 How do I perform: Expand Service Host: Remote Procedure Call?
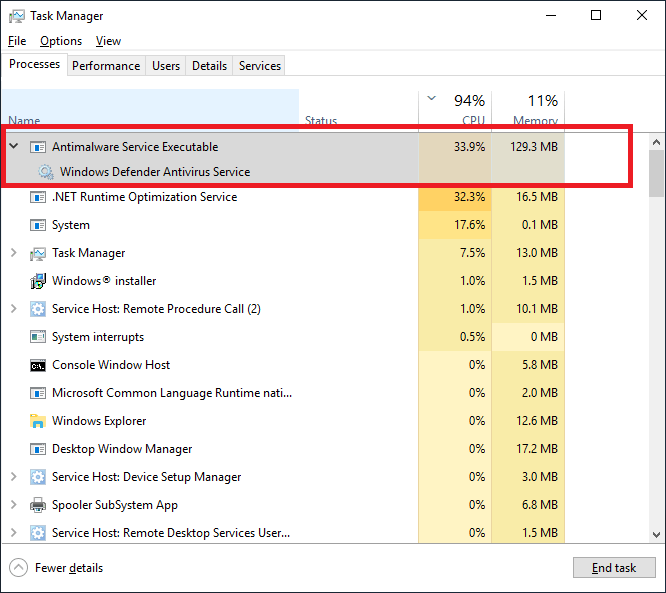pyautogui.click(x=13, y=309)
